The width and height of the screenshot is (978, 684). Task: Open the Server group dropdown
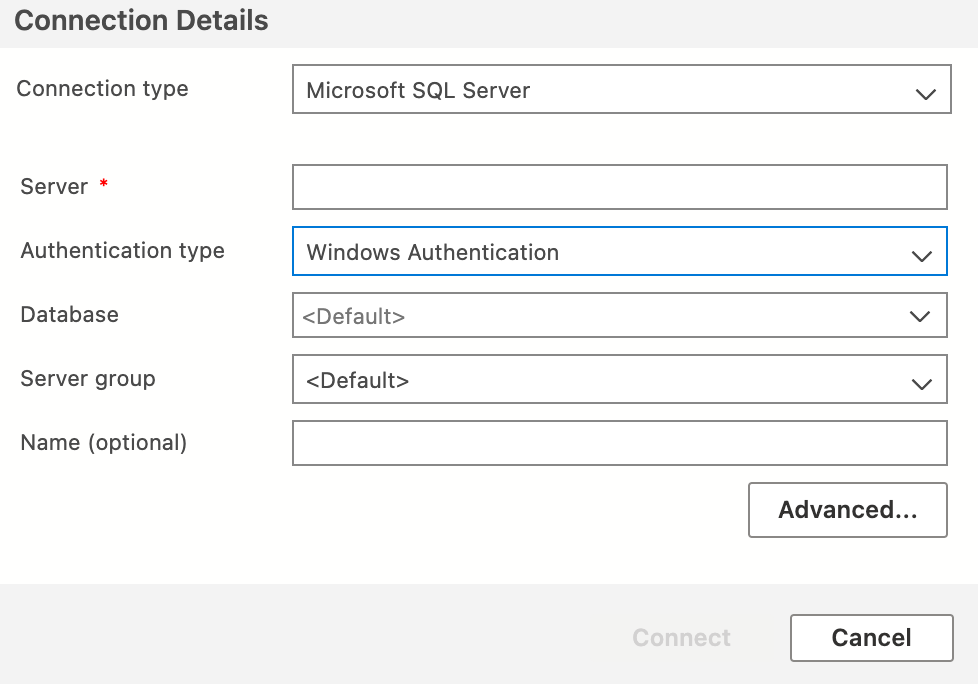620,379
